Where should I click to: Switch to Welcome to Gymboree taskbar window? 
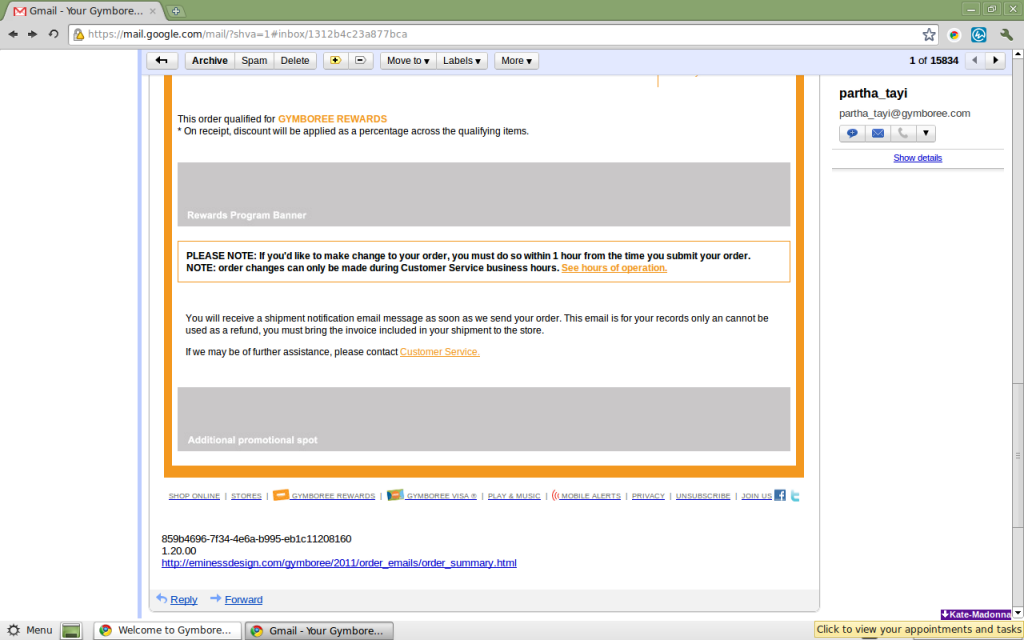coord(167,630)
